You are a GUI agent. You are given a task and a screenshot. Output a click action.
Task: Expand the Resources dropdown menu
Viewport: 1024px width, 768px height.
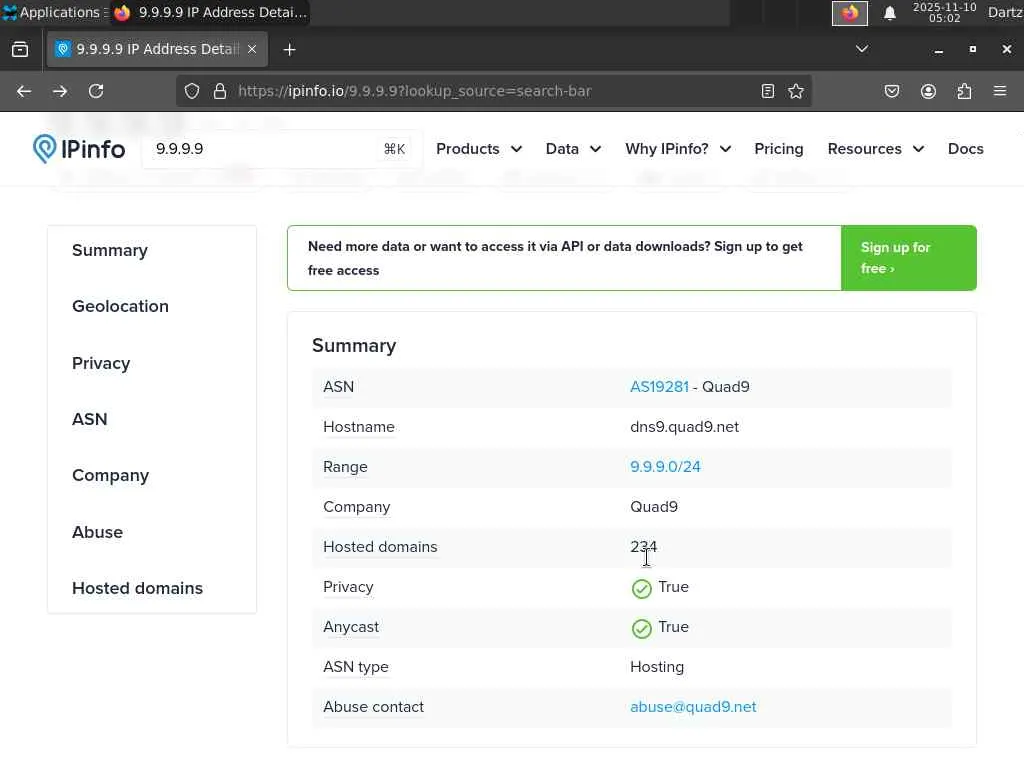pos(876,149)
